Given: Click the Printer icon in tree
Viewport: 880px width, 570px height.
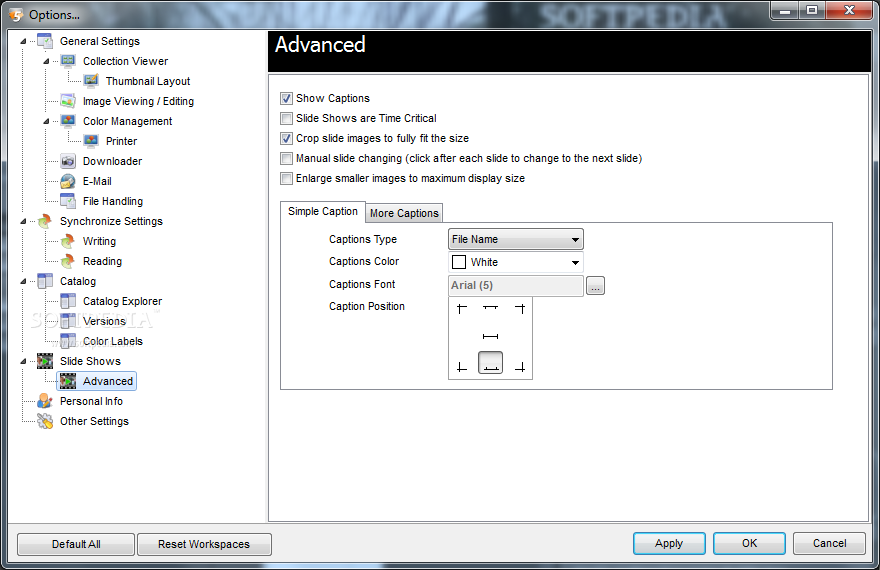Looking at the screenshot, I should coord(91,141).
